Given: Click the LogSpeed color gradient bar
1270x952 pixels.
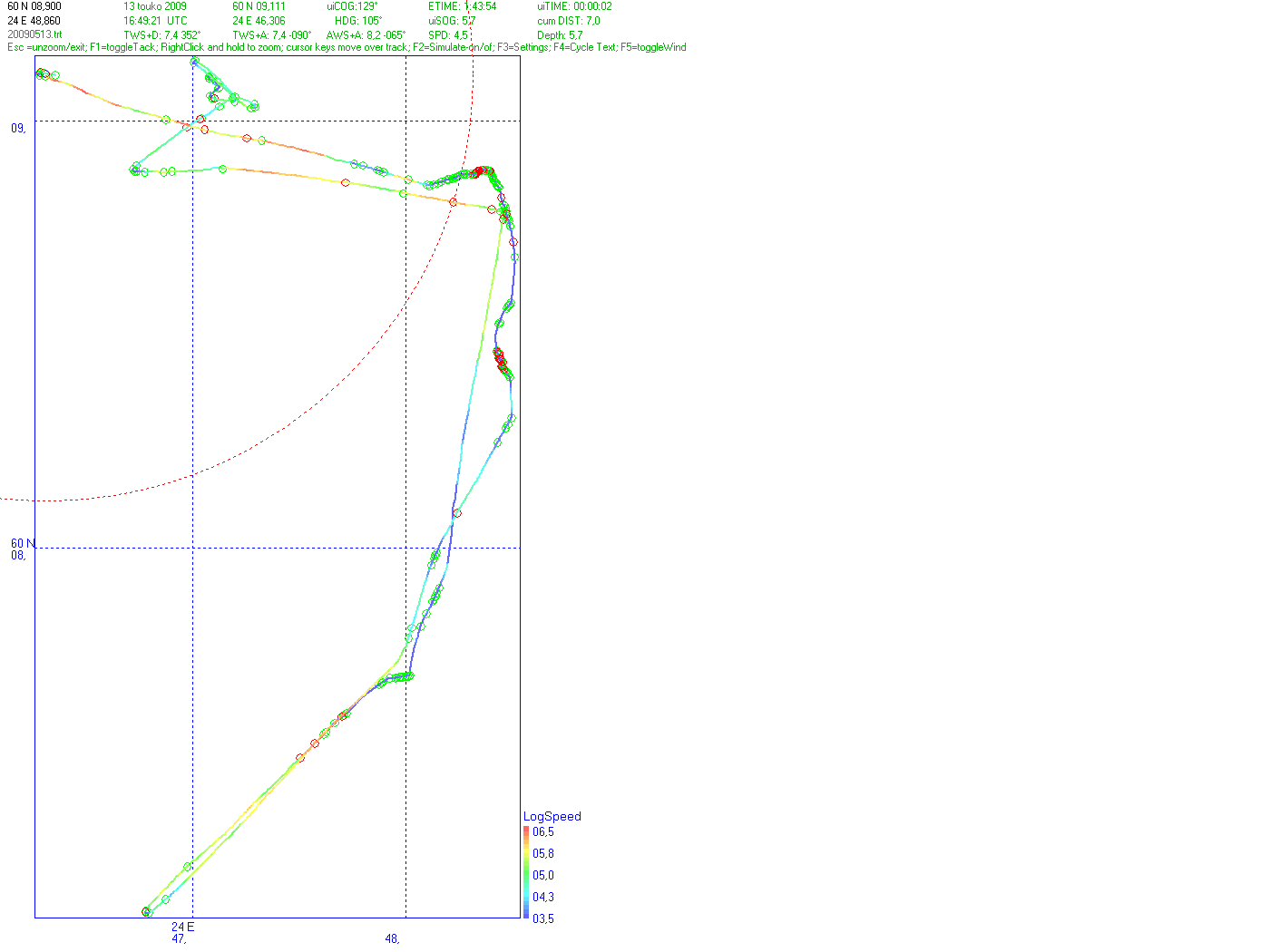Looking at the screenshot, I should tap(526, 873).
